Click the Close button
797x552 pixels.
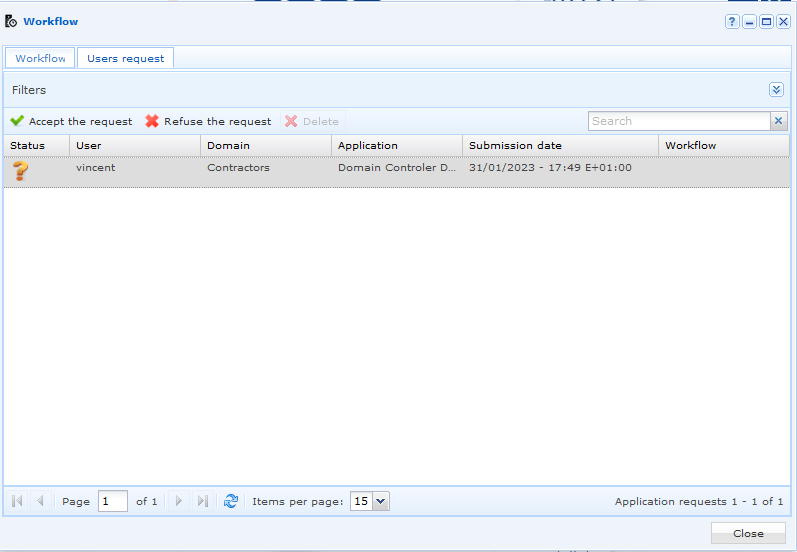(x=748, y=533)
